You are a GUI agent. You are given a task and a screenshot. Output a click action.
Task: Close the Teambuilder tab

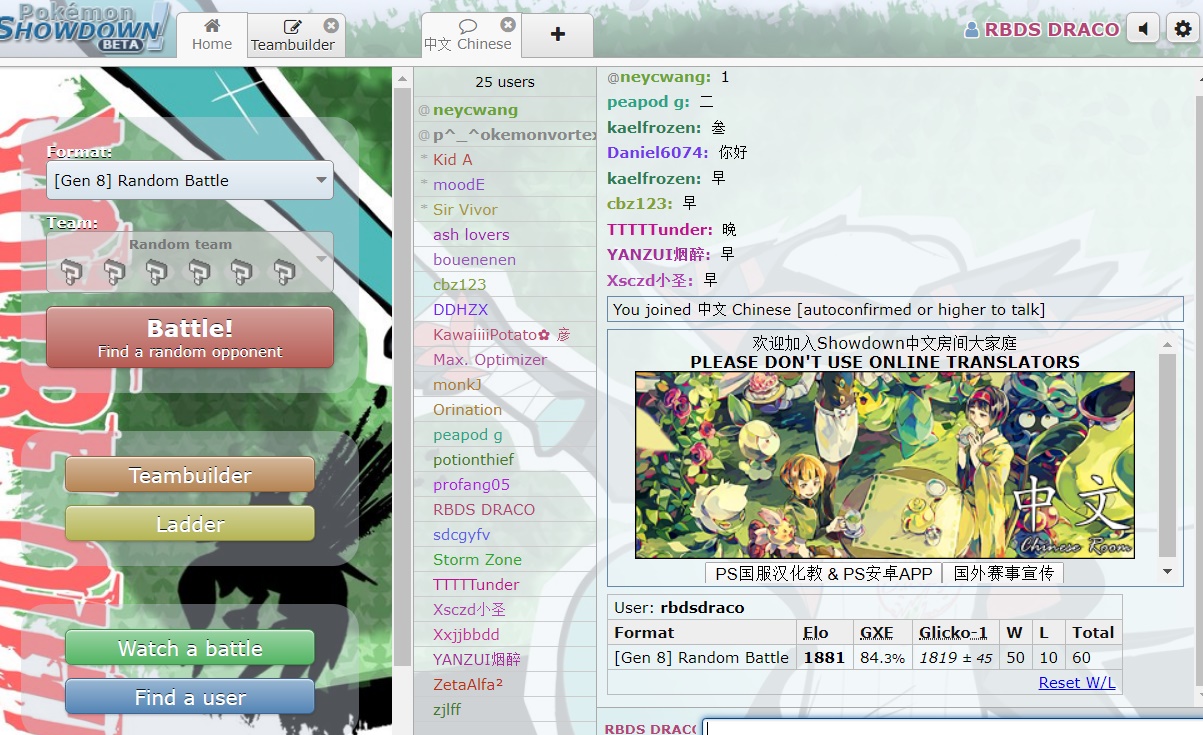tap(331, 26)
